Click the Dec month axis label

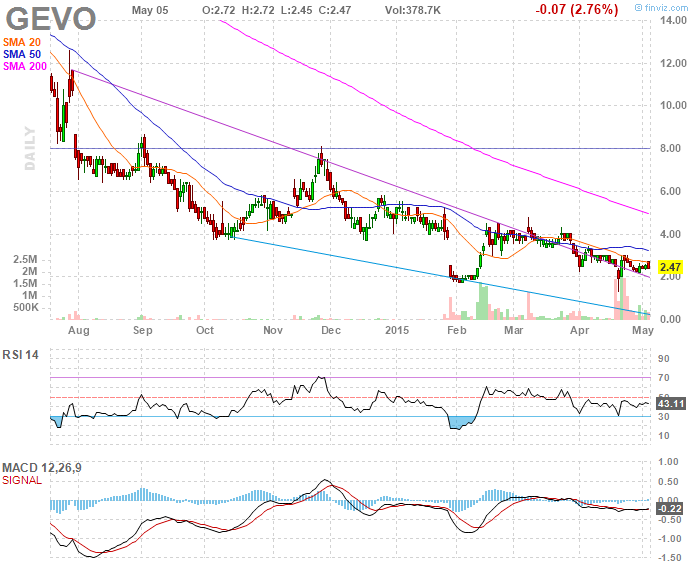[x=331, y=330]
